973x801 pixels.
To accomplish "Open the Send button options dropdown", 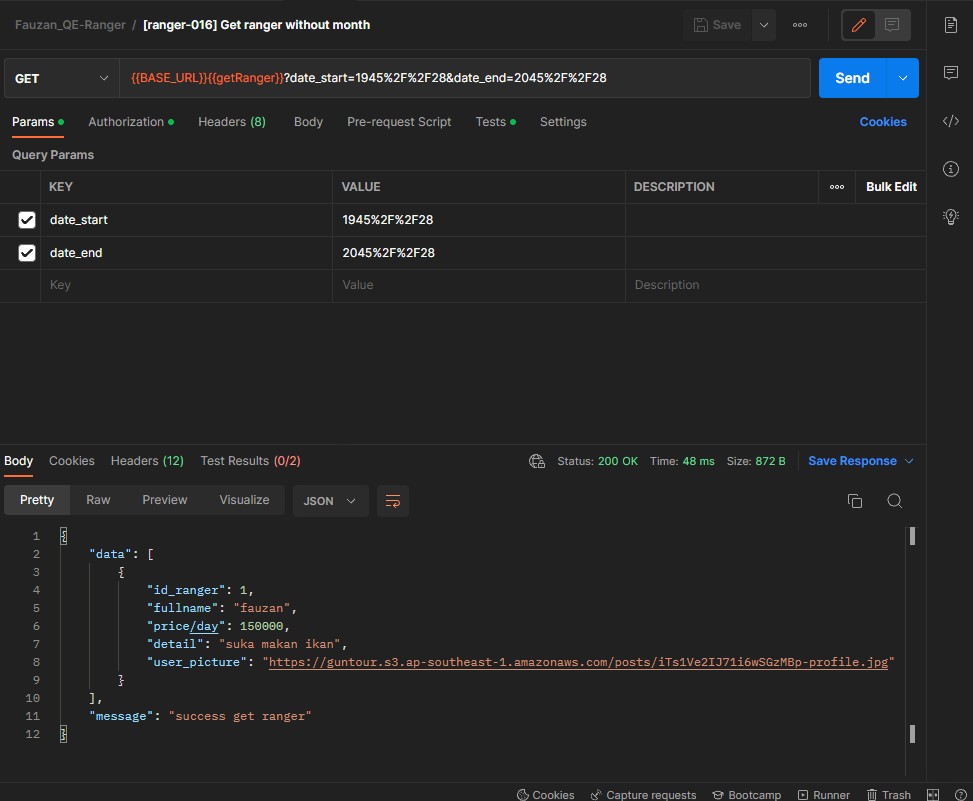I will 896,77.
